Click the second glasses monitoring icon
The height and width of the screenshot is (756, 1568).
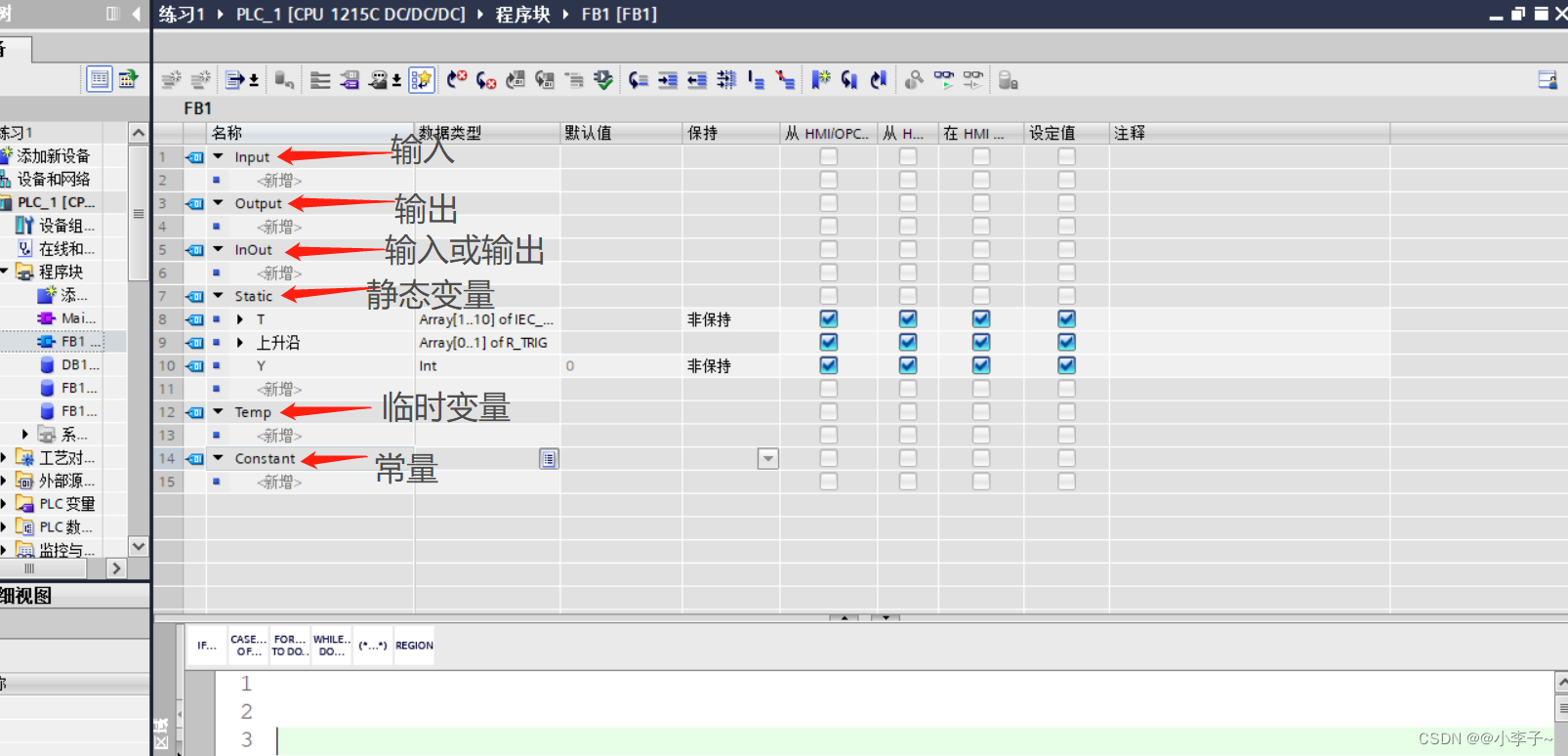pos(973,80)
